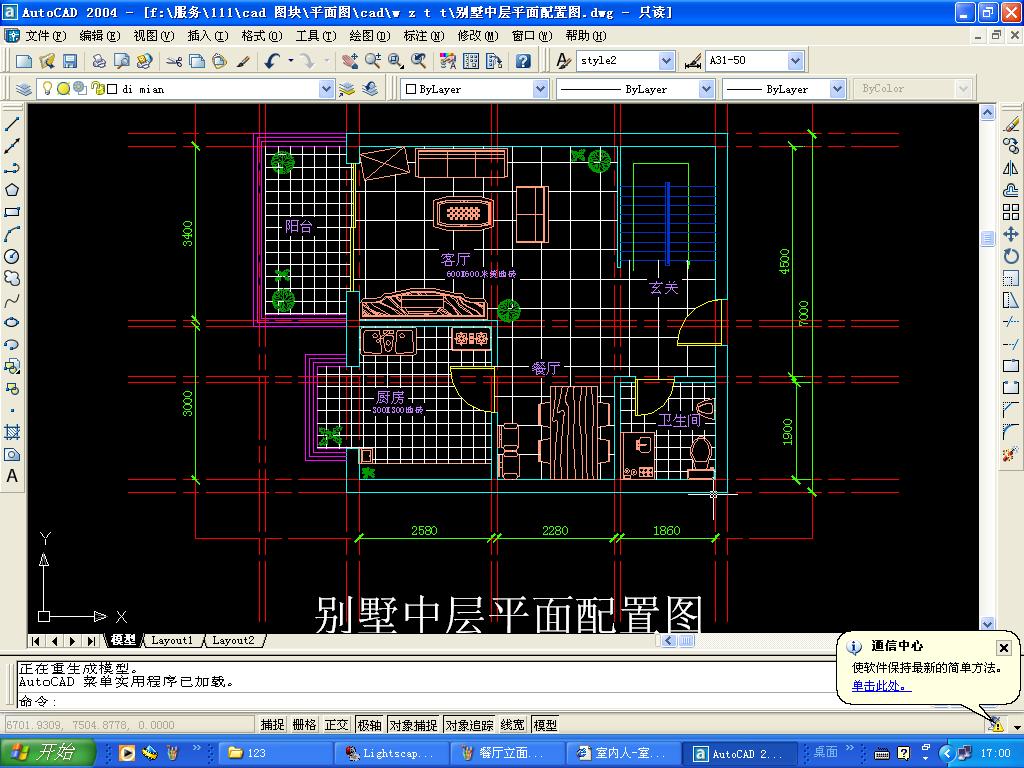The height and width of the screenshot is (768, 1024).
Task: Activate the Hatch tool
Action: coord(13,432)
